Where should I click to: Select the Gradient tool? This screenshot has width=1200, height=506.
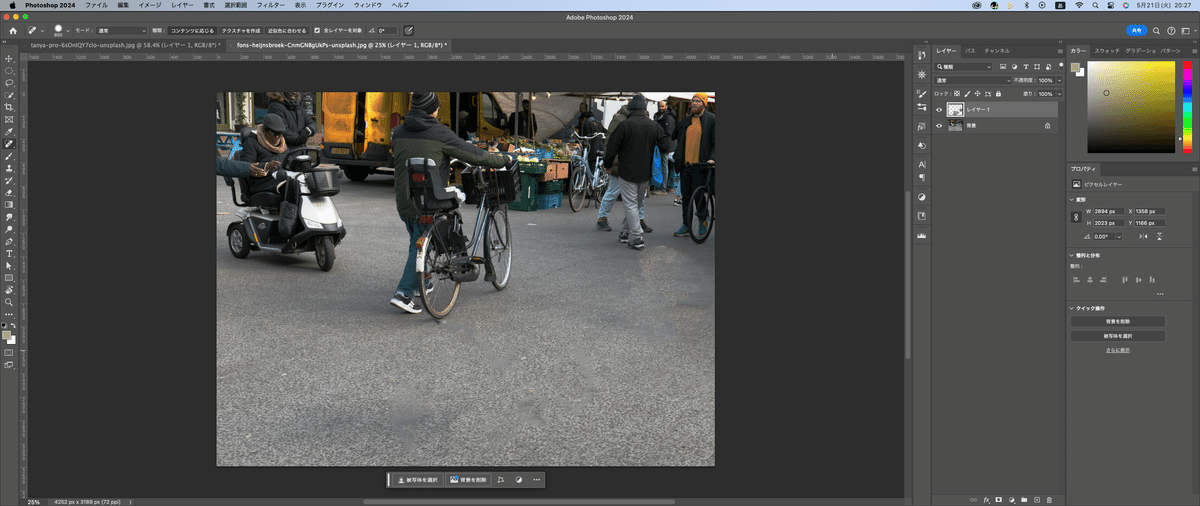click(x=9, y=204)
